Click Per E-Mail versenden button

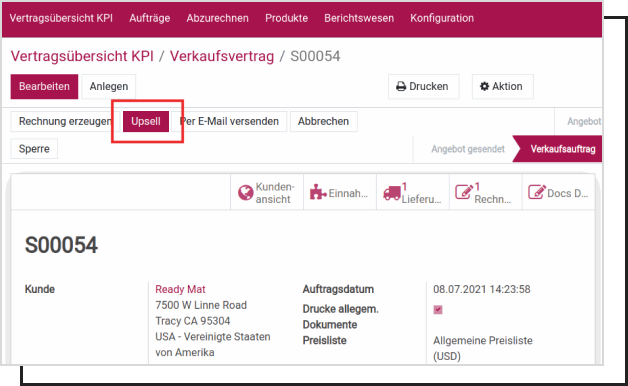pos(229,121)
